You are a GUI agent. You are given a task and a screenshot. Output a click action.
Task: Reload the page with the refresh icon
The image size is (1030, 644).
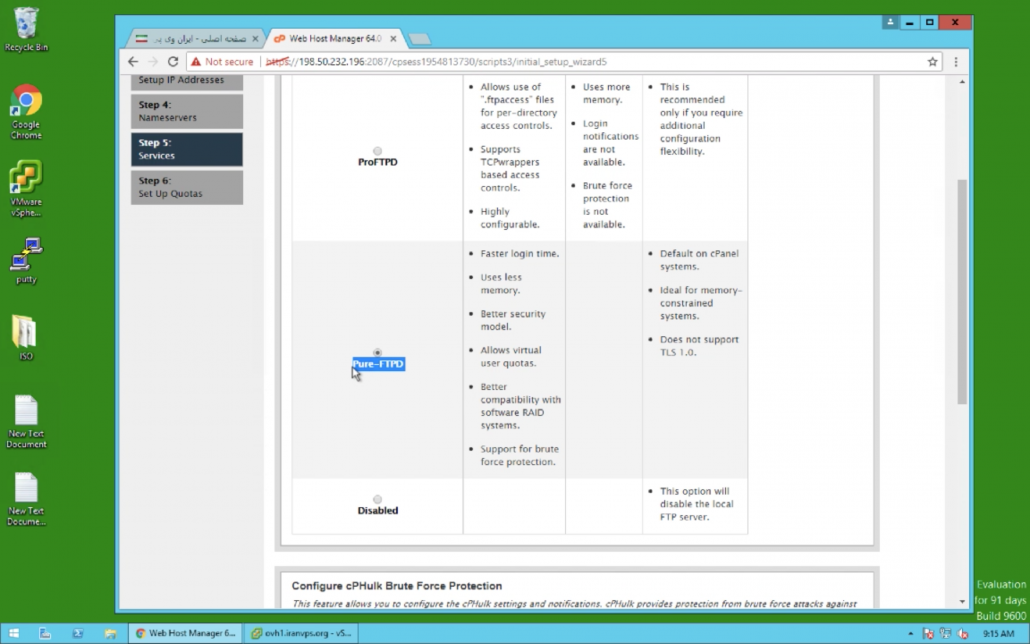pyautogui.click(x=173, y=62)
